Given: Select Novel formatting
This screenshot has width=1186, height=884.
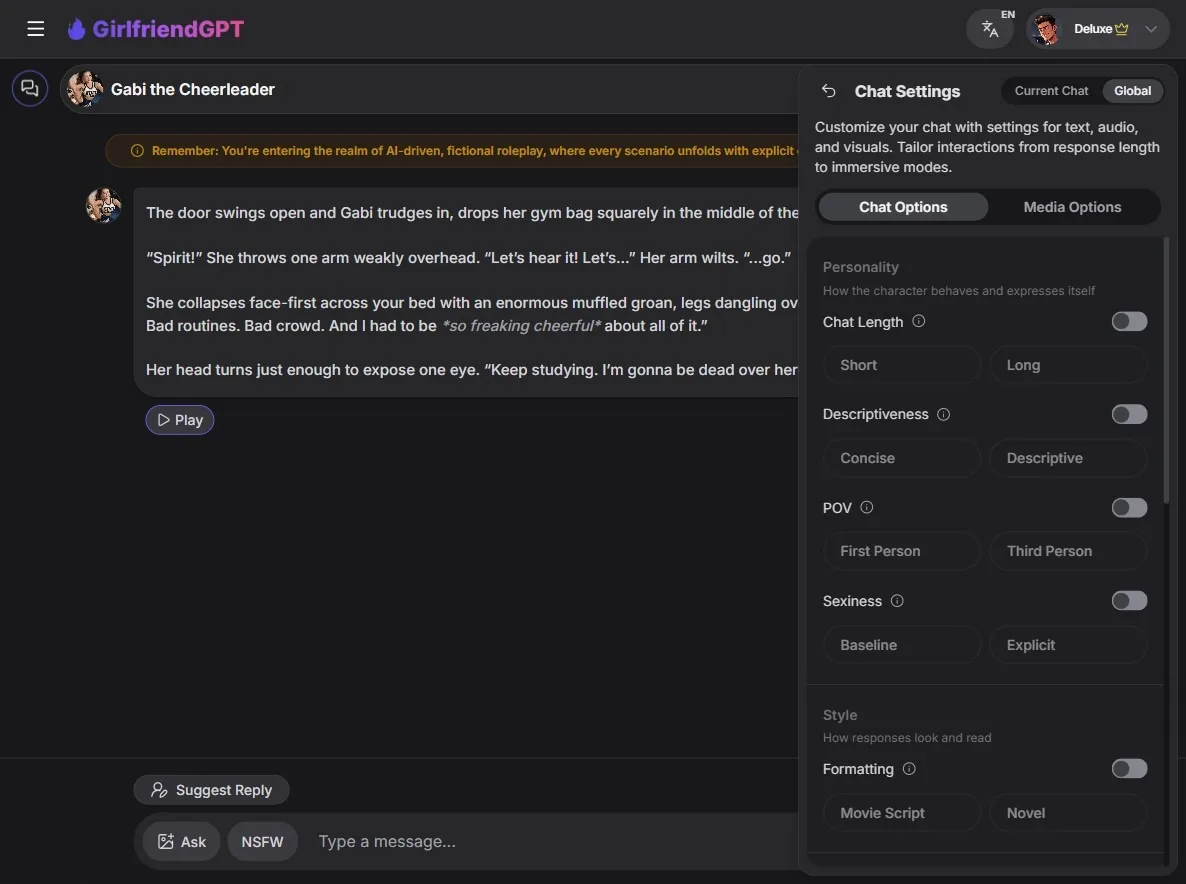Looking at the screenshot, I should (1068, 813).
